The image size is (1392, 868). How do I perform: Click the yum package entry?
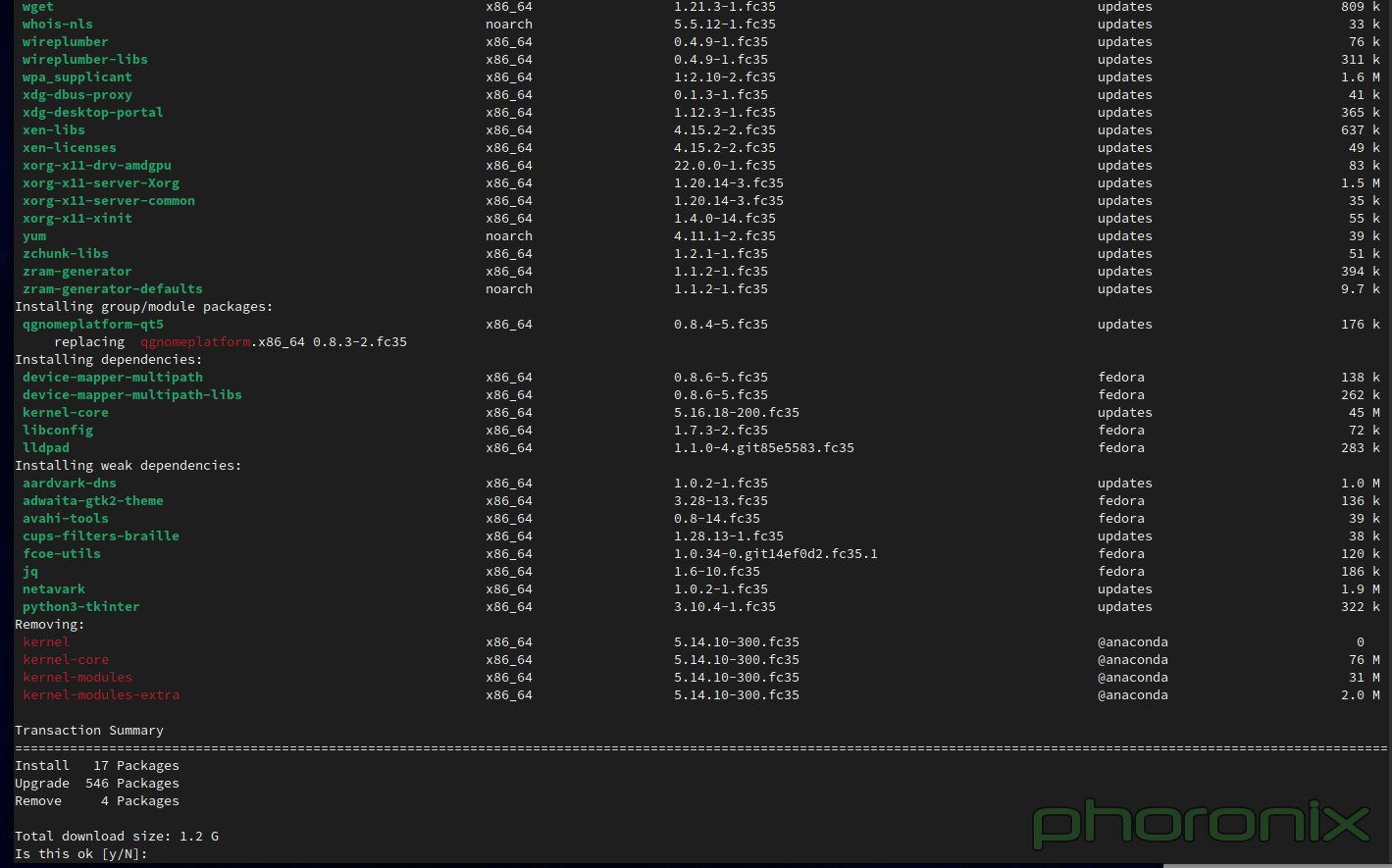pos(33,235)
